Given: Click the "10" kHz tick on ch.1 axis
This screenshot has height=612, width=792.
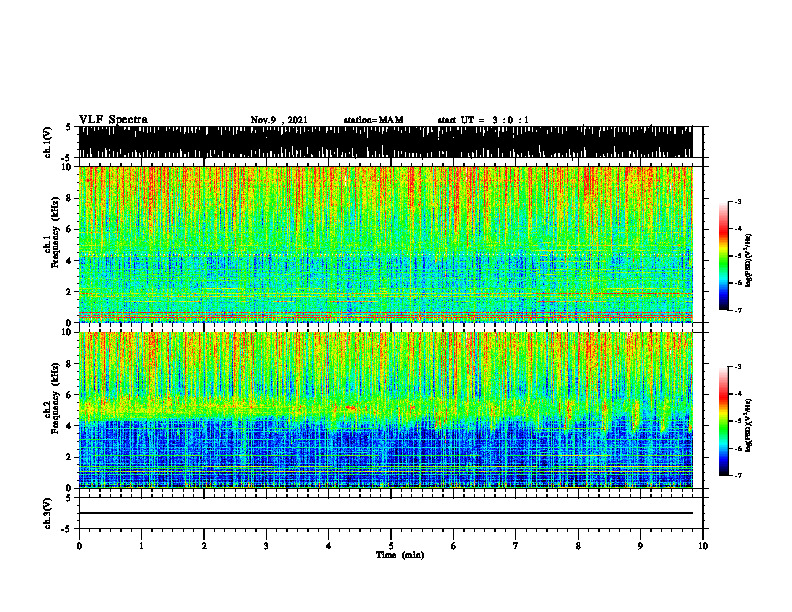Looking at the screenshot, I should coord(68,167).
